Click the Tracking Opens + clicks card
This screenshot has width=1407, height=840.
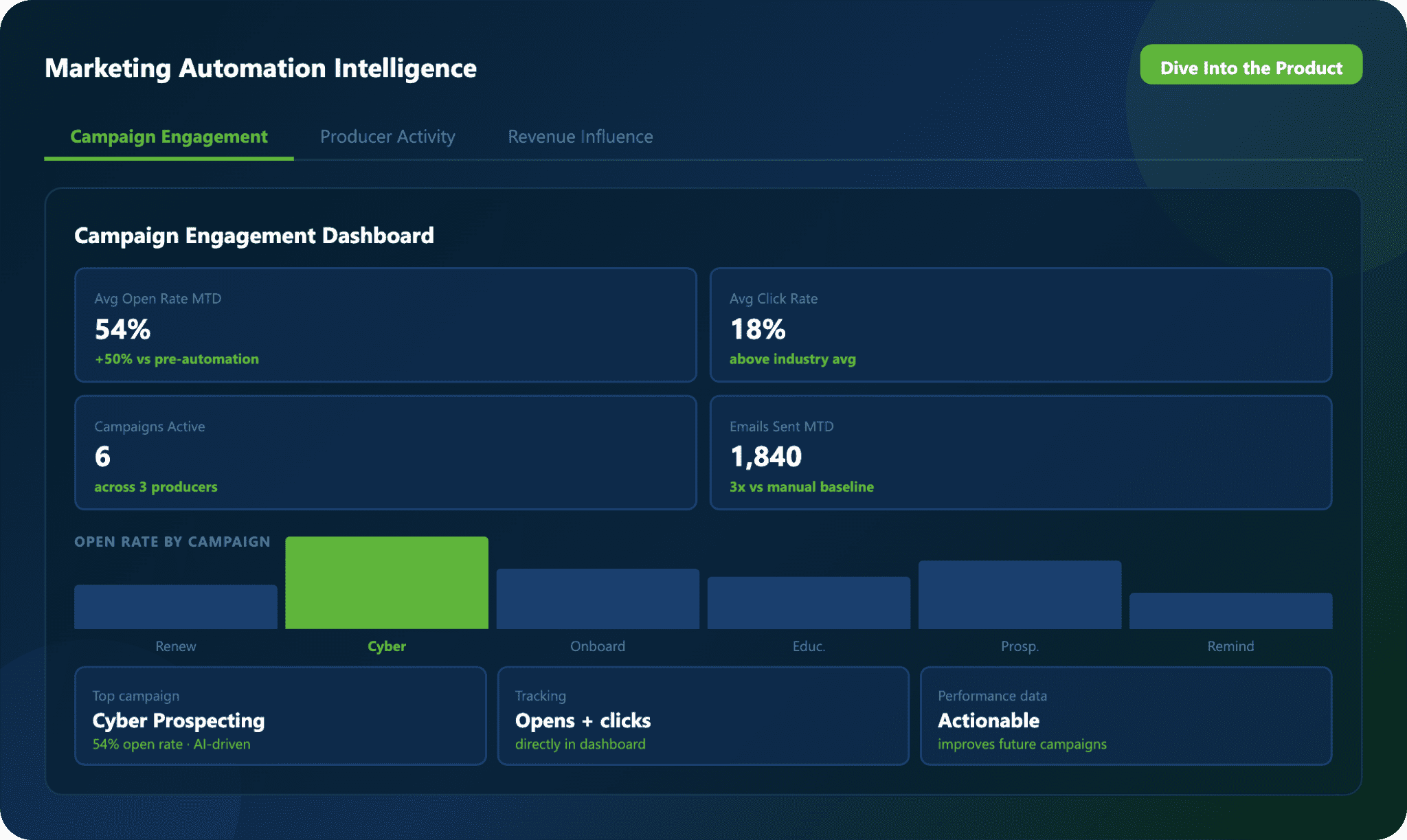(x=703, y=716)
